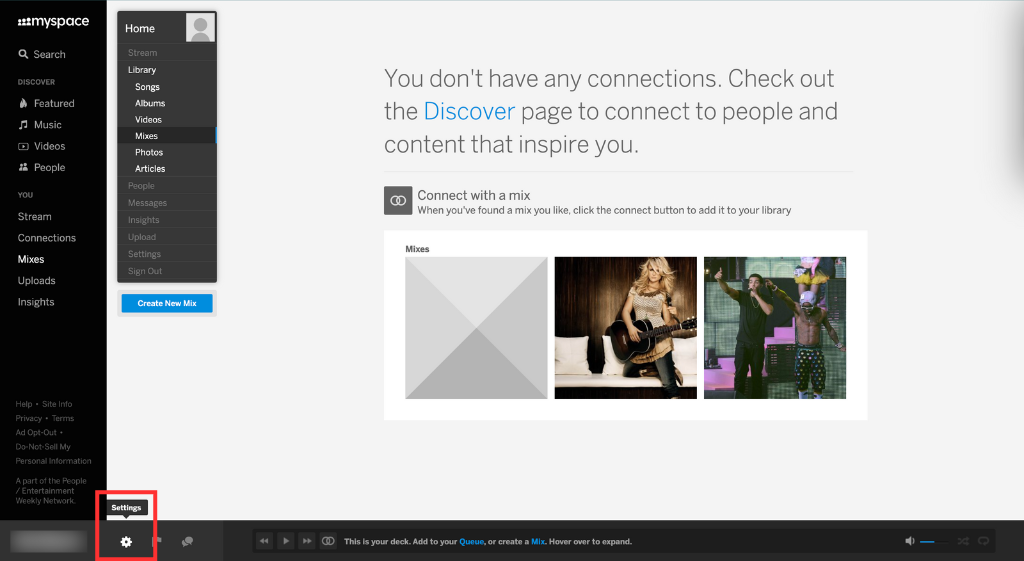Image resolution: width=1024 pixels, height=561 pixels.
Task: Click the Mix link in the deck
Action: [x=538, y=541]
